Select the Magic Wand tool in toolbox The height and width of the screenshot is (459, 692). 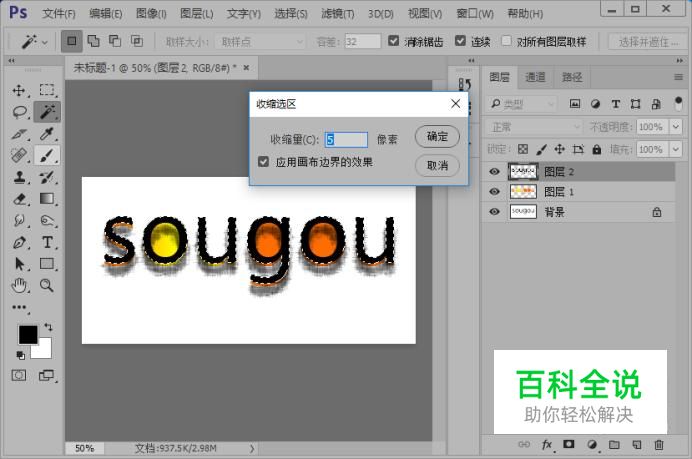47,112
